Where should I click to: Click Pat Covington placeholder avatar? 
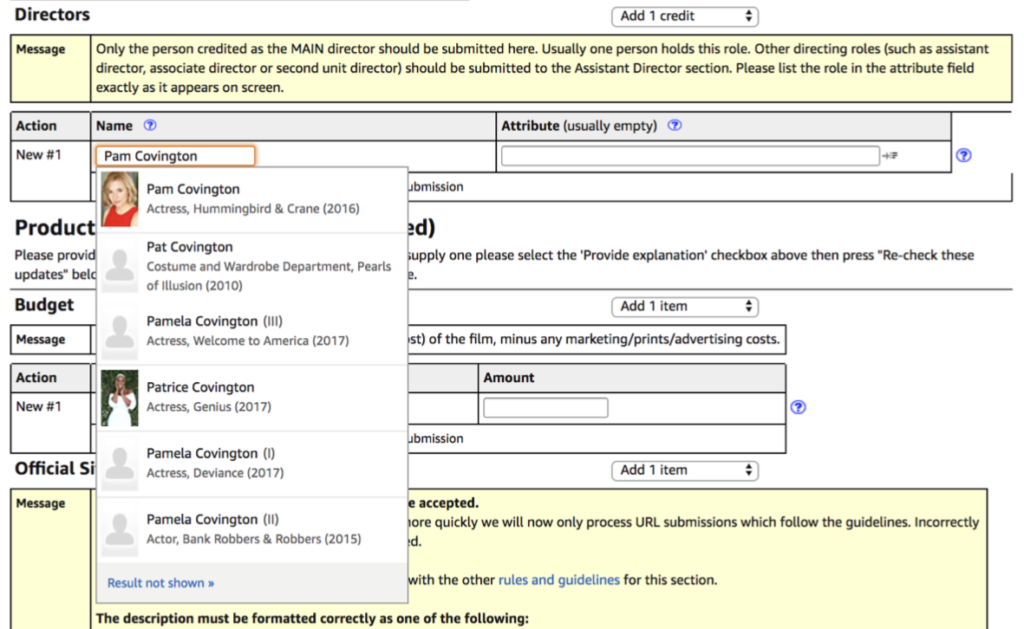pyautogui.click(x=120, y=266)
